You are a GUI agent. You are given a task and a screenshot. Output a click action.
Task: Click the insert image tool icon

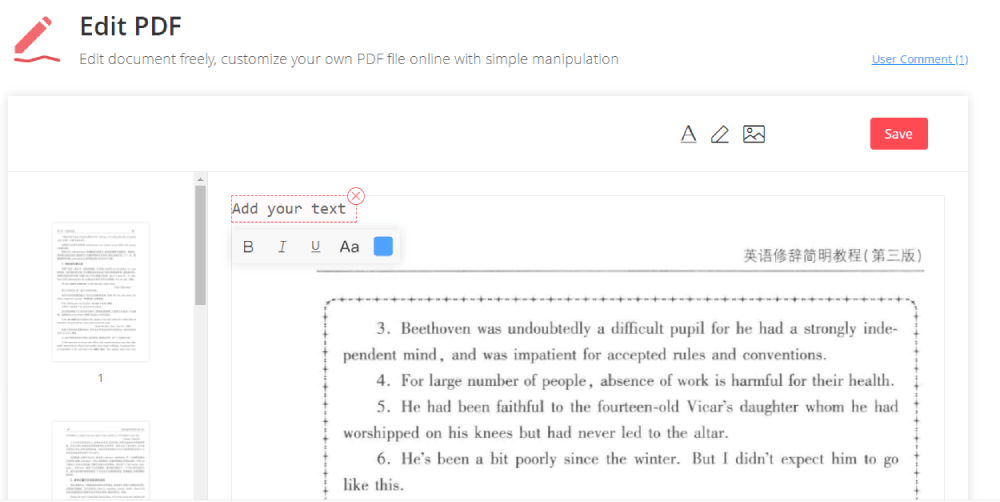coord(754,134)
